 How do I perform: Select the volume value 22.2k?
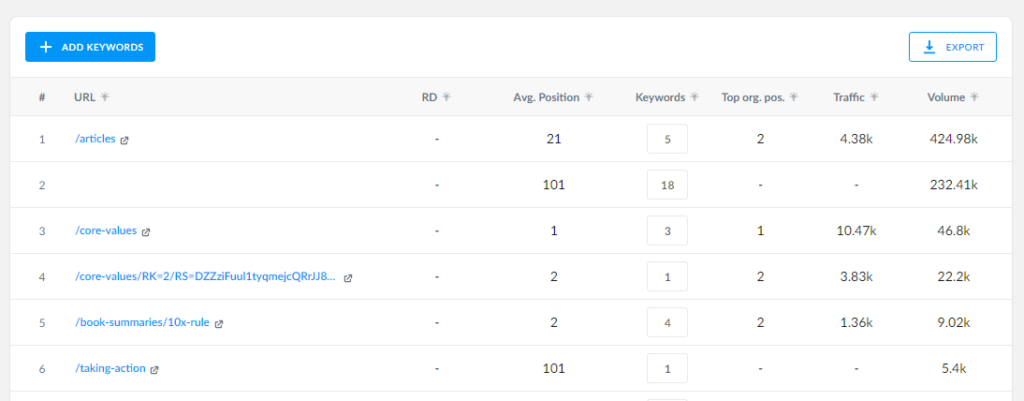[x=953, y=277]
